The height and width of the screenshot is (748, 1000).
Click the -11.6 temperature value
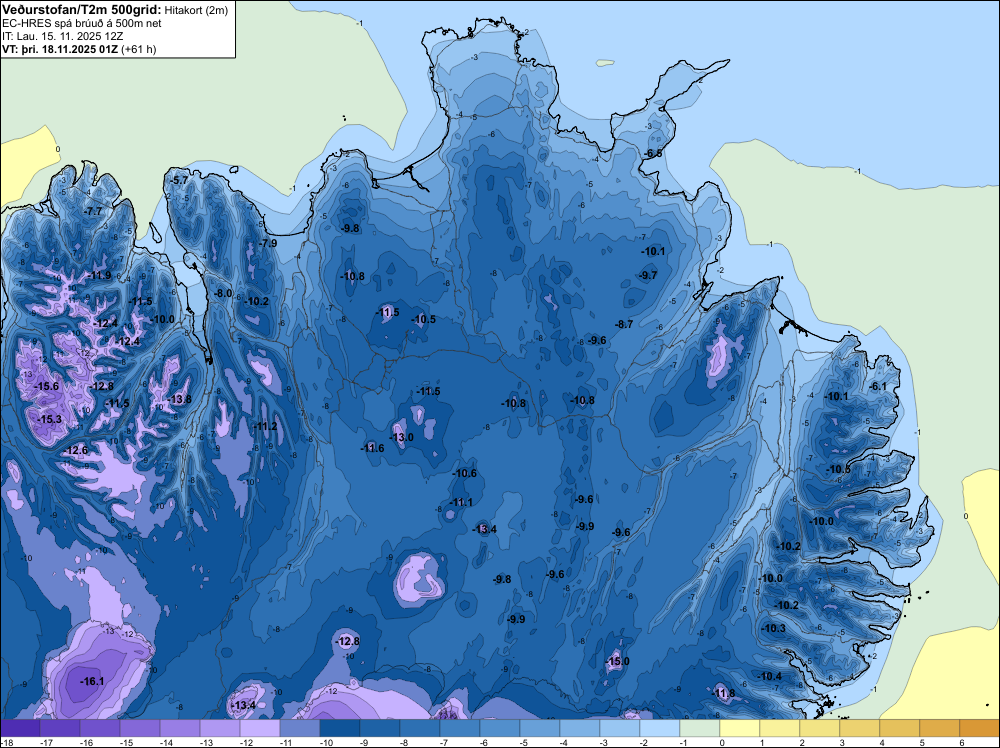(372, 448)
